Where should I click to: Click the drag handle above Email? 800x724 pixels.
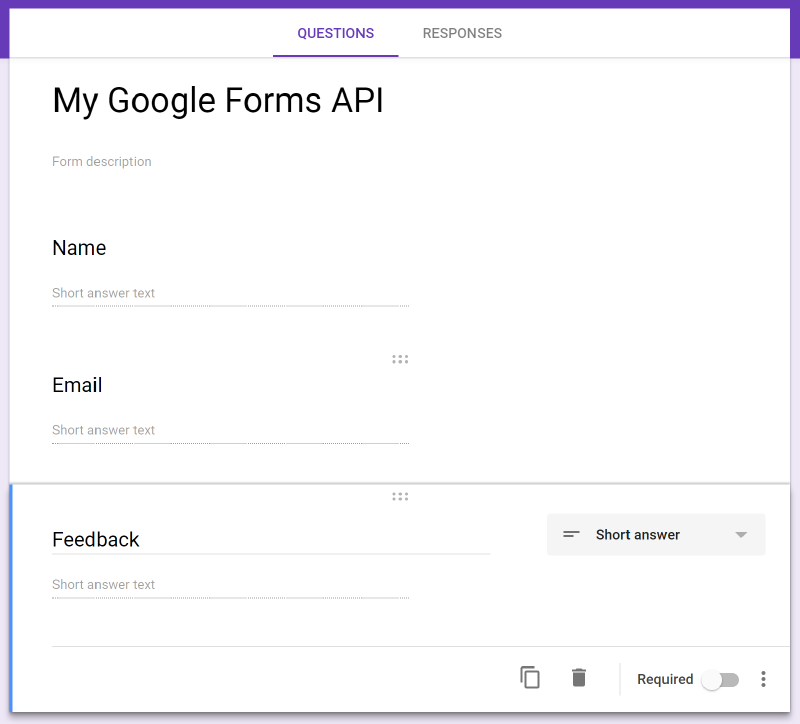click(x=400, y=360)
